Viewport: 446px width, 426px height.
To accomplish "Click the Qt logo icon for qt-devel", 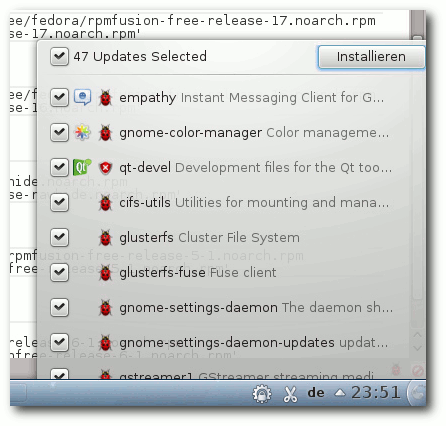I will coord(82,167).
